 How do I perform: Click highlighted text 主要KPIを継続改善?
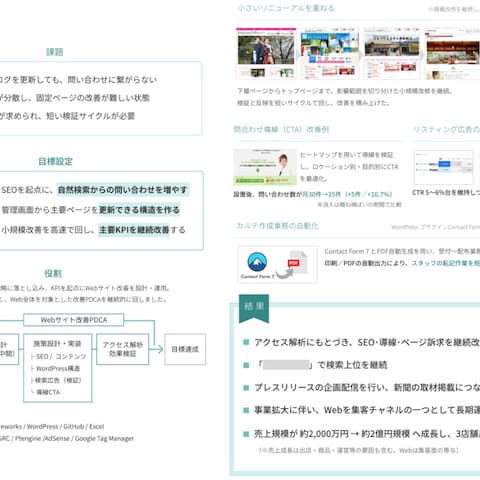[134, 230]
